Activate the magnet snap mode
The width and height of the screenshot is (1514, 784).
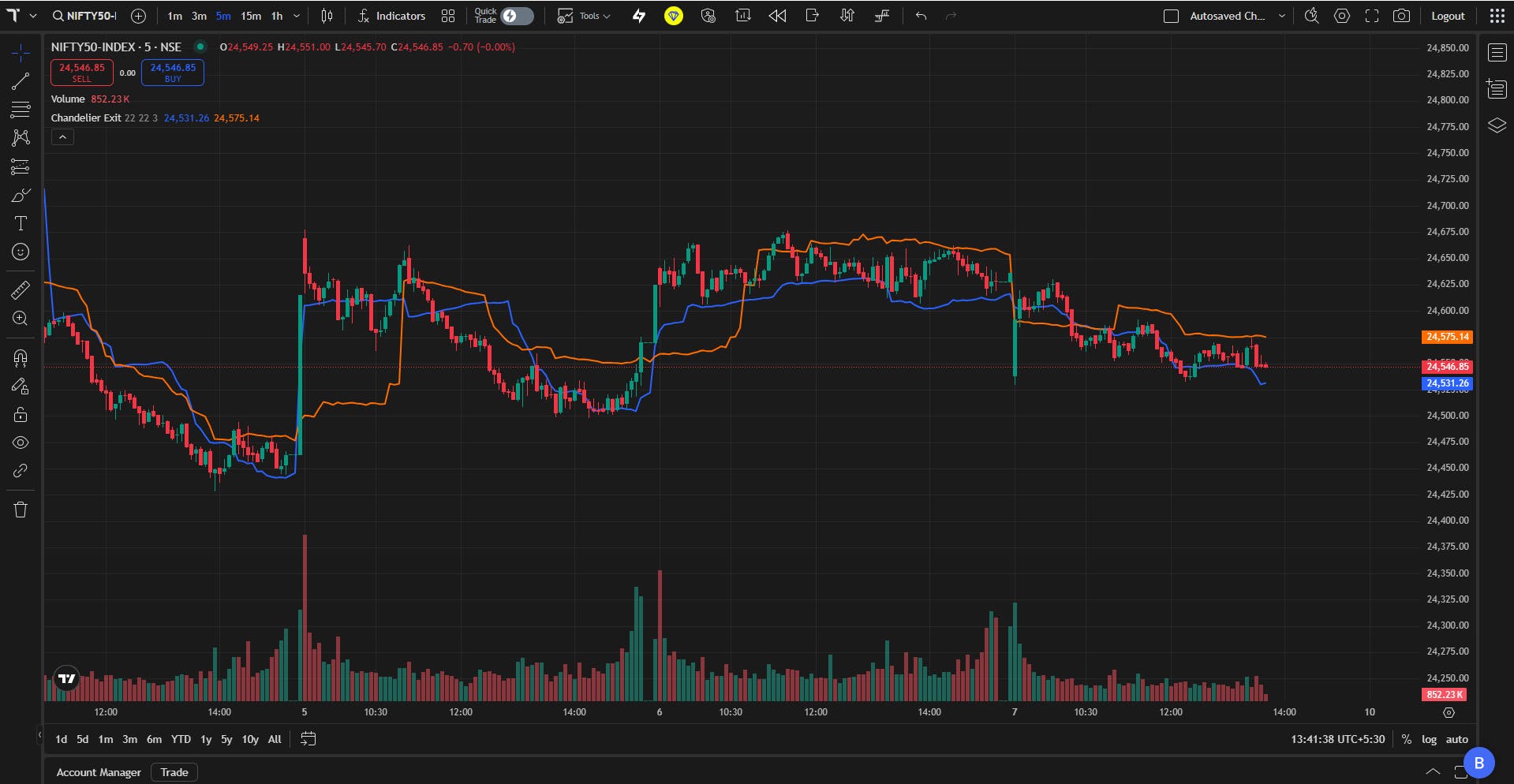click(x=21, y=358)
